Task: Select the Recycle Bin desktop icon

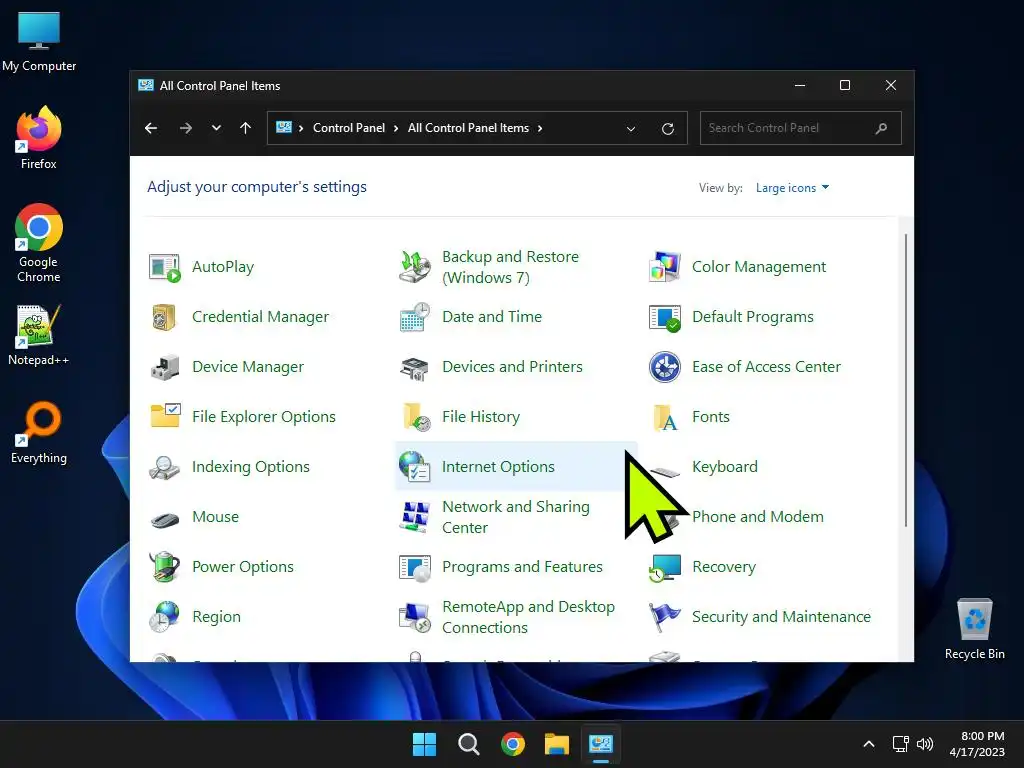Action: click(x=974, y=630)
